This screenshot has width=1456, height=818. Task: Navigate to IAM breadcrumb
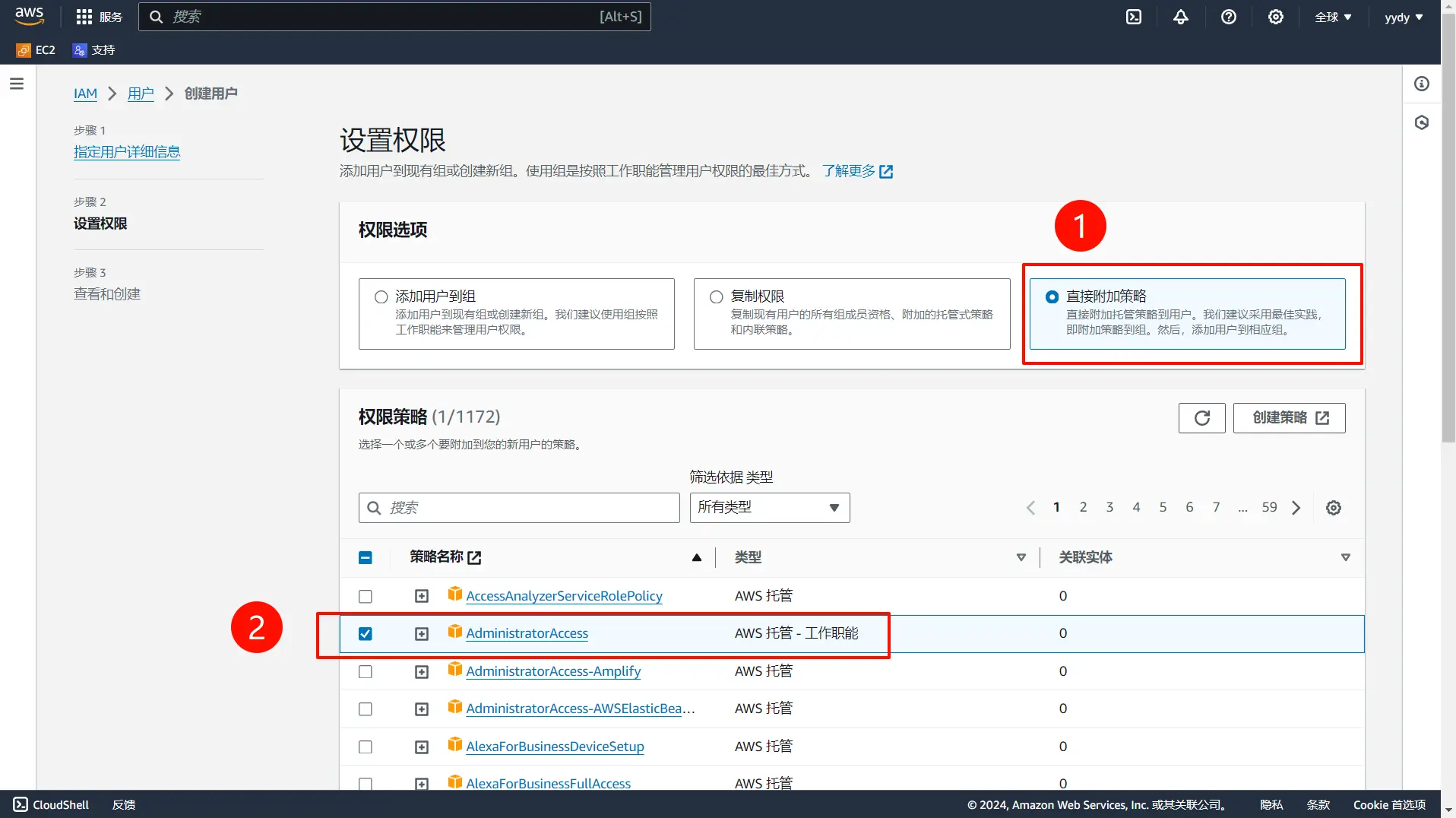click(x=85, y=94)
